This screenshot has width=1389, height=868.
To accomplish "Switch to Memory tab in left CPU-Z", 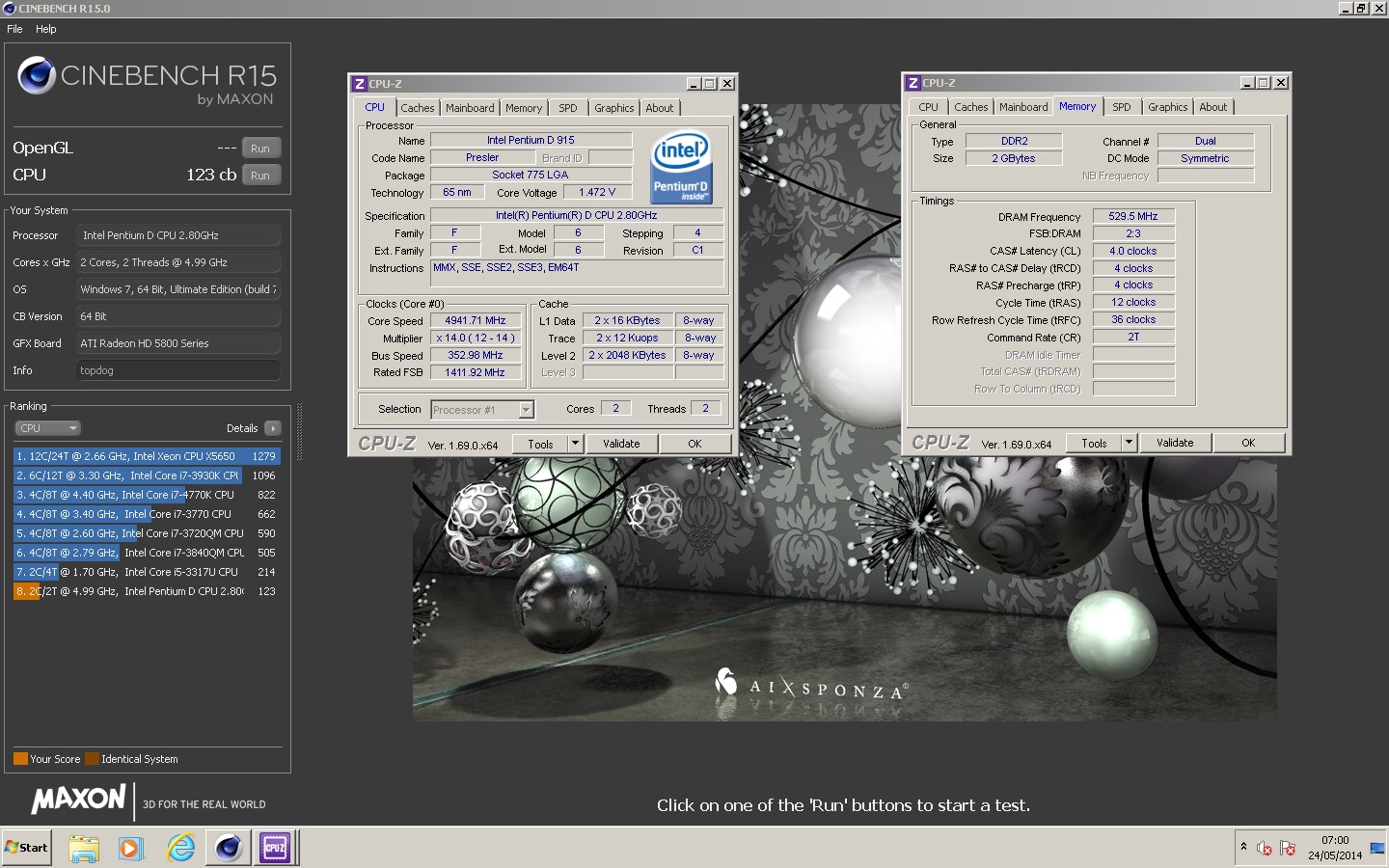I will (524, 108).
